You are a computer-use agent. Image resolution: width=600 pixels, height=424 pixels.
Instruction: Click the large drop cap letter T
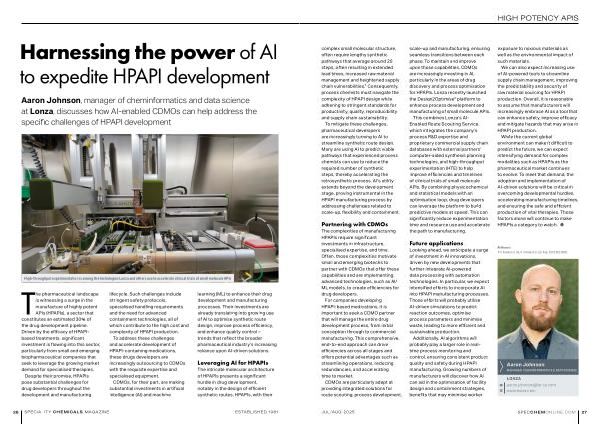(x=28, y=303)
